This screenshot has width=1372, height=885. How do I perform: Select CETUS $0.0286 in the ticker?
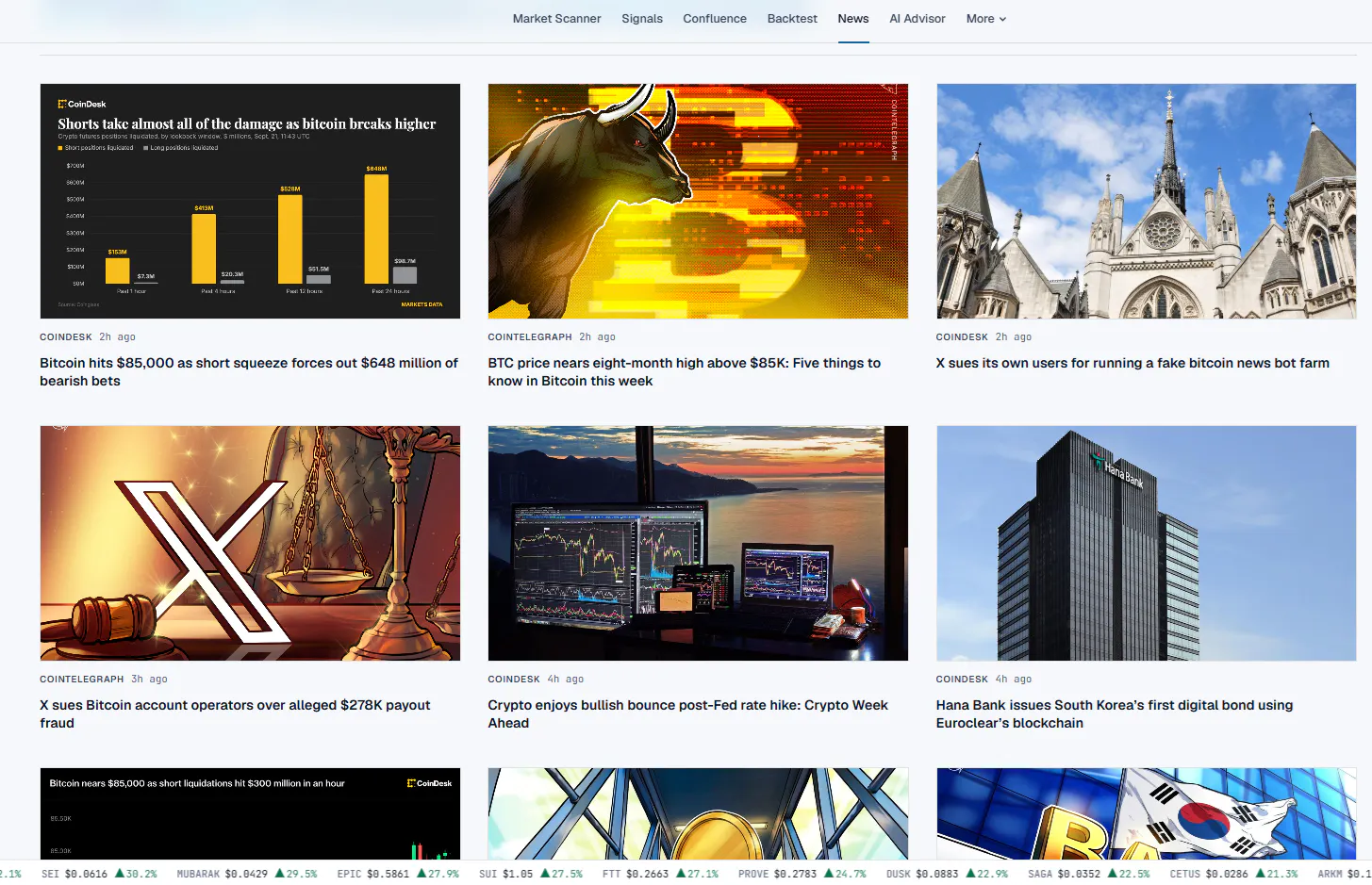pyautogui.click(x=1233, y=874)
